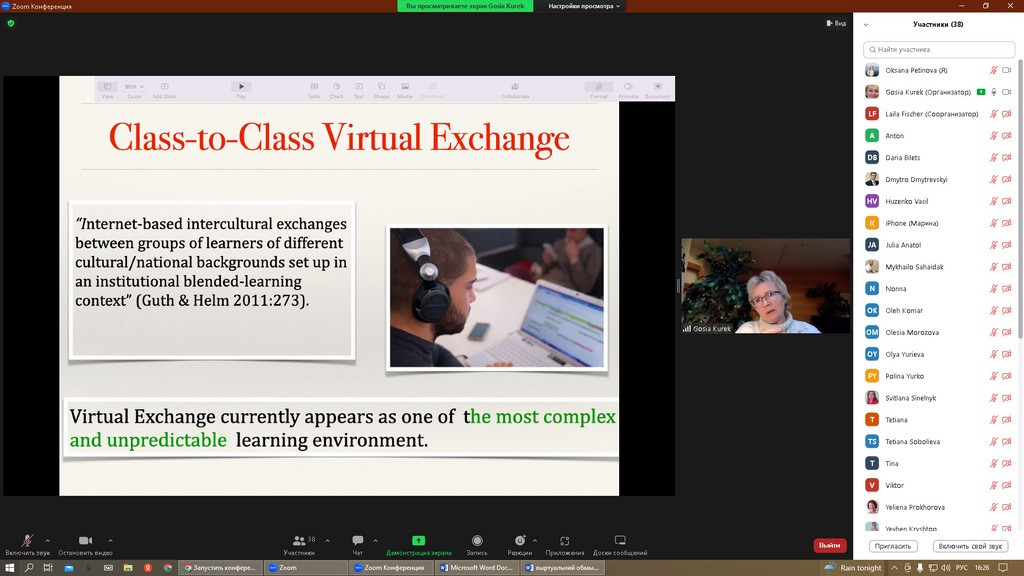The image size is (1024, 576).
Task: Toggle camera with Остановить видео
Action: (x=85, y=545)
